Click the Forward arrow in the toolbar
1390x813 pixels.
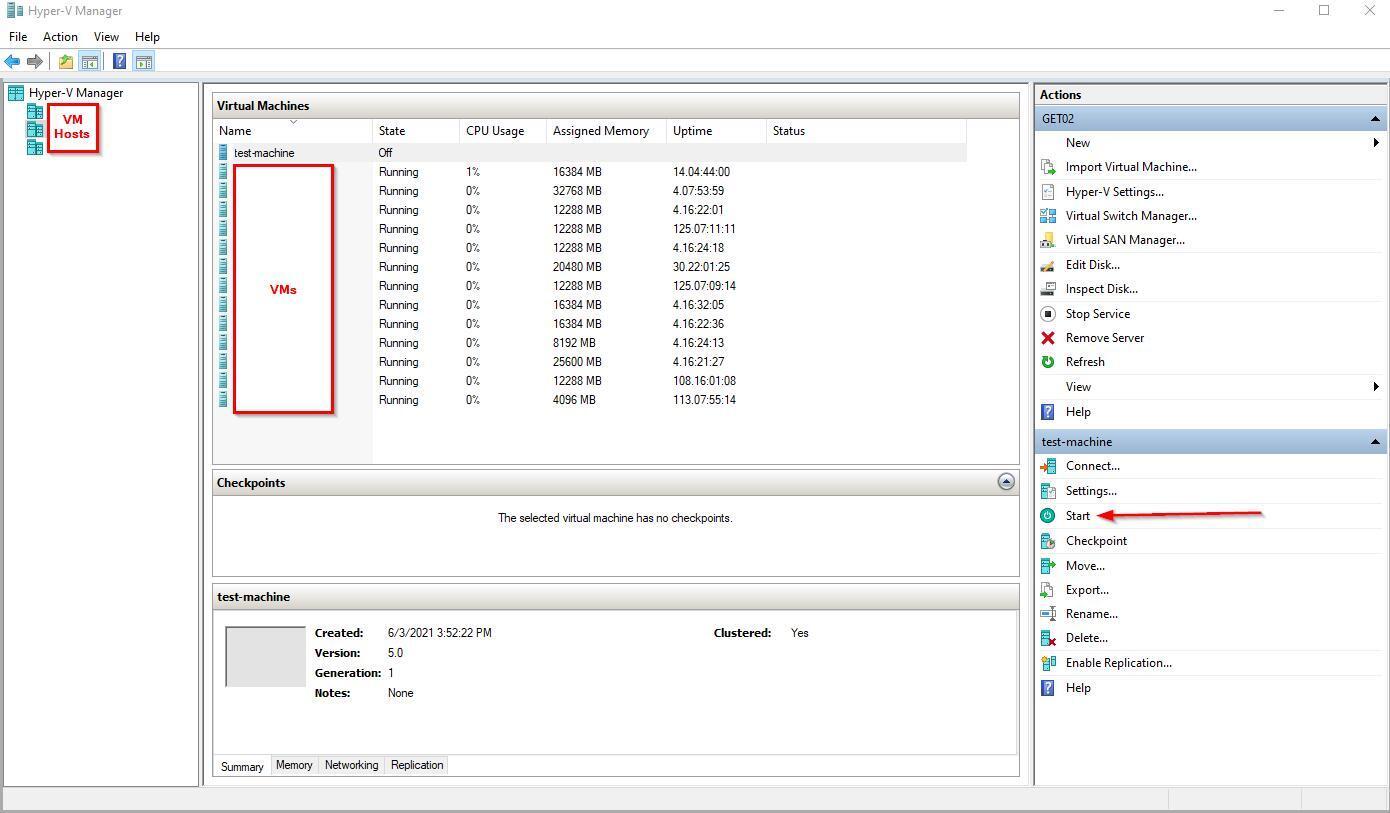[x=35, y=62]
